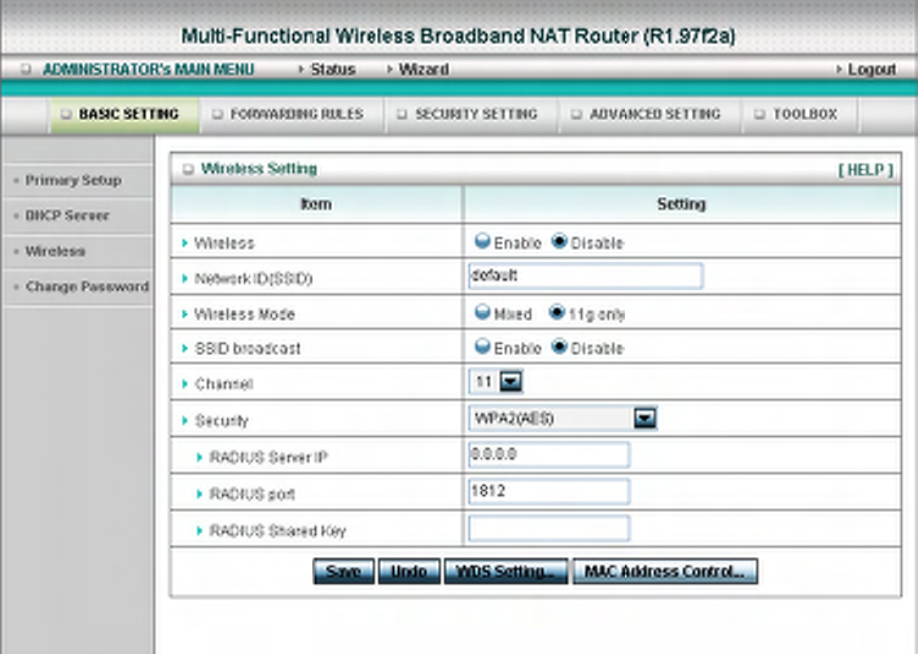Click the Item column header

(x=316, y=204)
